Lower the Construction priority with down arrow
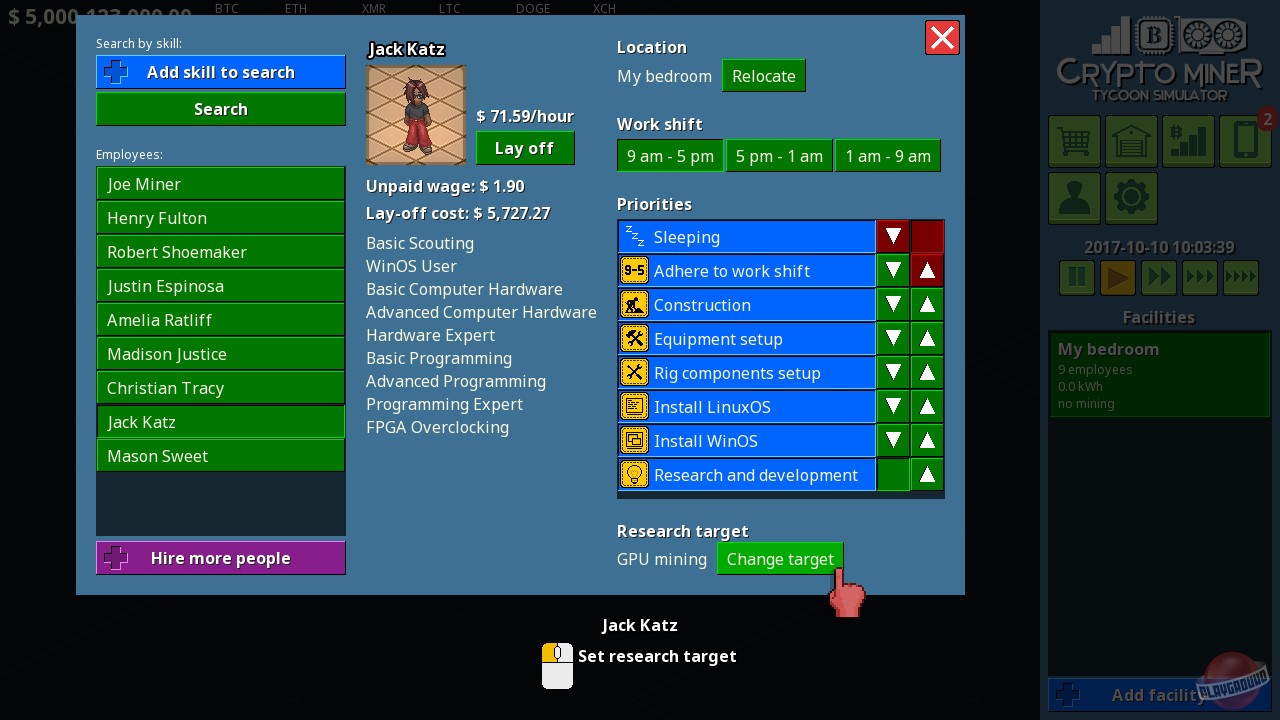This screenshot has height=720, width=1280. pyautogui.click(x=893, y=305)
